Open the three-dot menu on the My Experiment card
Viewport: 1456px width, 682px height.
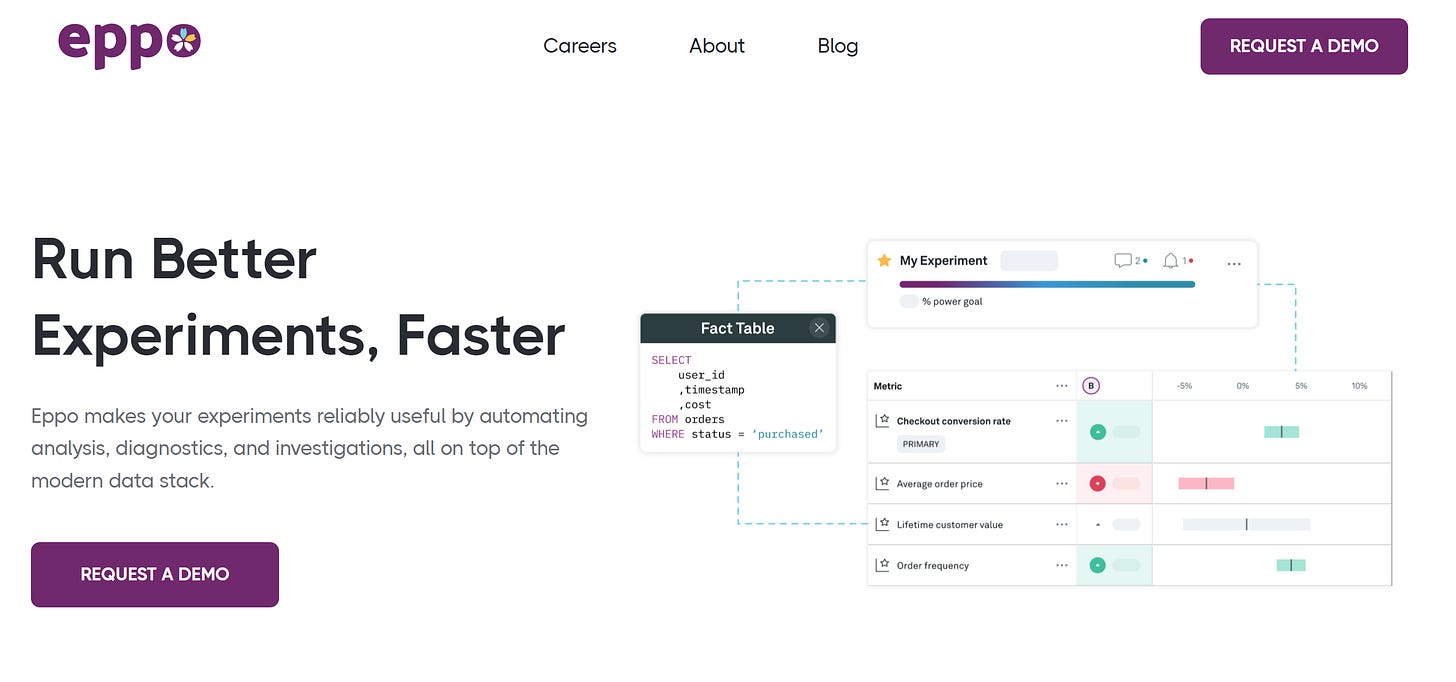coord(1234,264)
